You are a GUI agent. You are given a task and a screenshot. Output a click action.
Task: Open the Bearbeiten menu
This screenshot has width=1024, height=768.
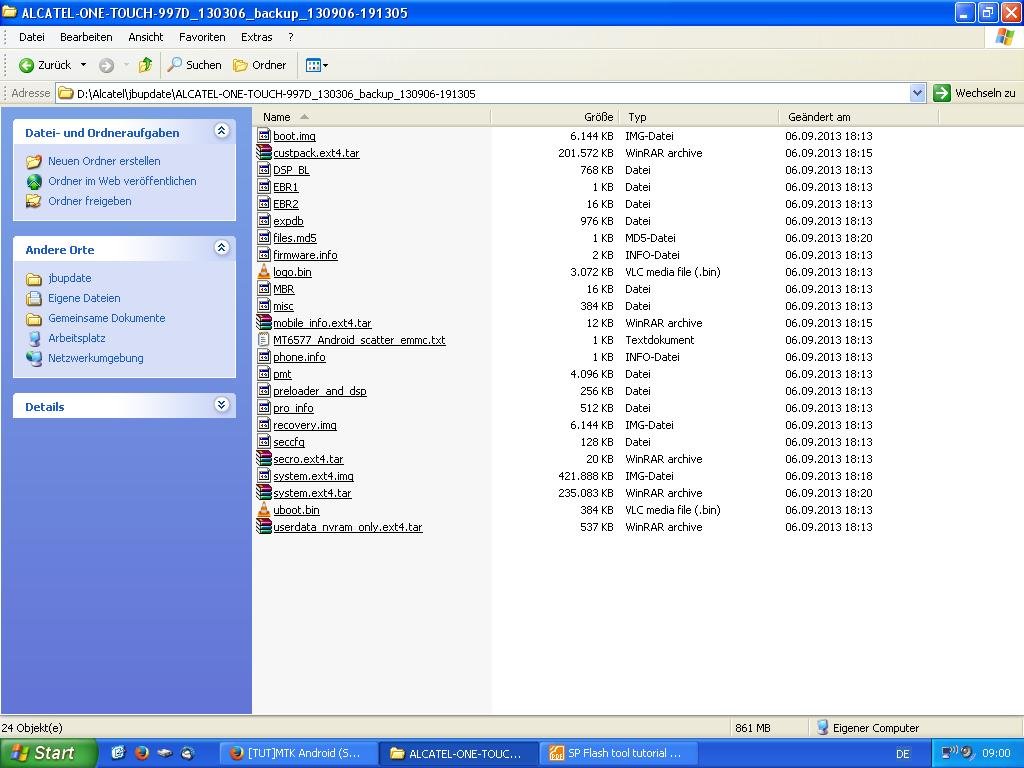click(86, 37)
